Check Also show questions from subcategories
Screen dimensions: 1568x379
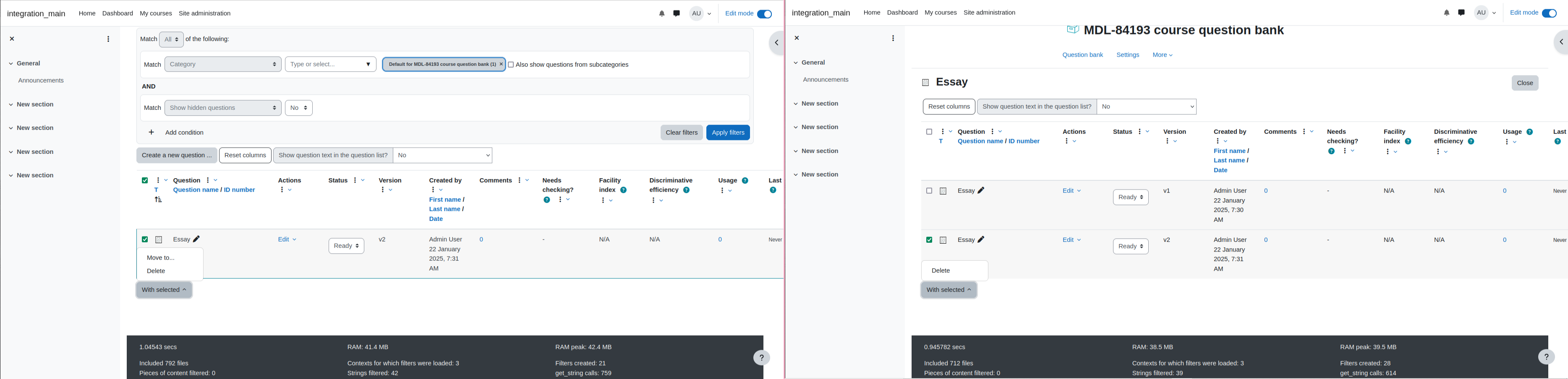(x=511, y=65)
